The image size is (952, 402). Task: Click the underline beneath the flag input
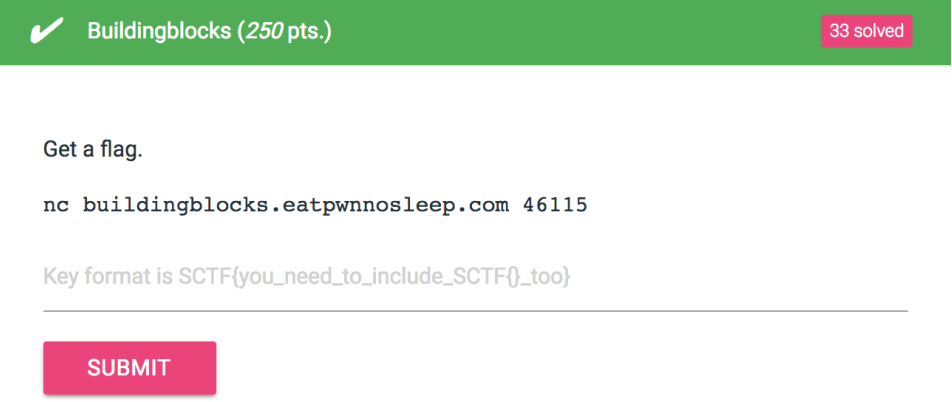(475, 311)
